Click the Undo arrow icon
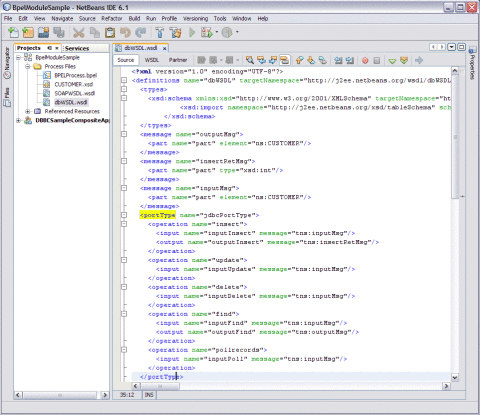 click(125, 32)
